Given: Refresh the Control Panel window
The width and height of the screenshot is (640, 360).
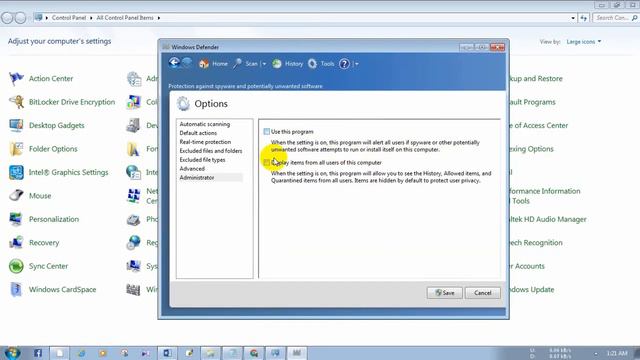Looking at the screenshot, I should pos(584,18).
